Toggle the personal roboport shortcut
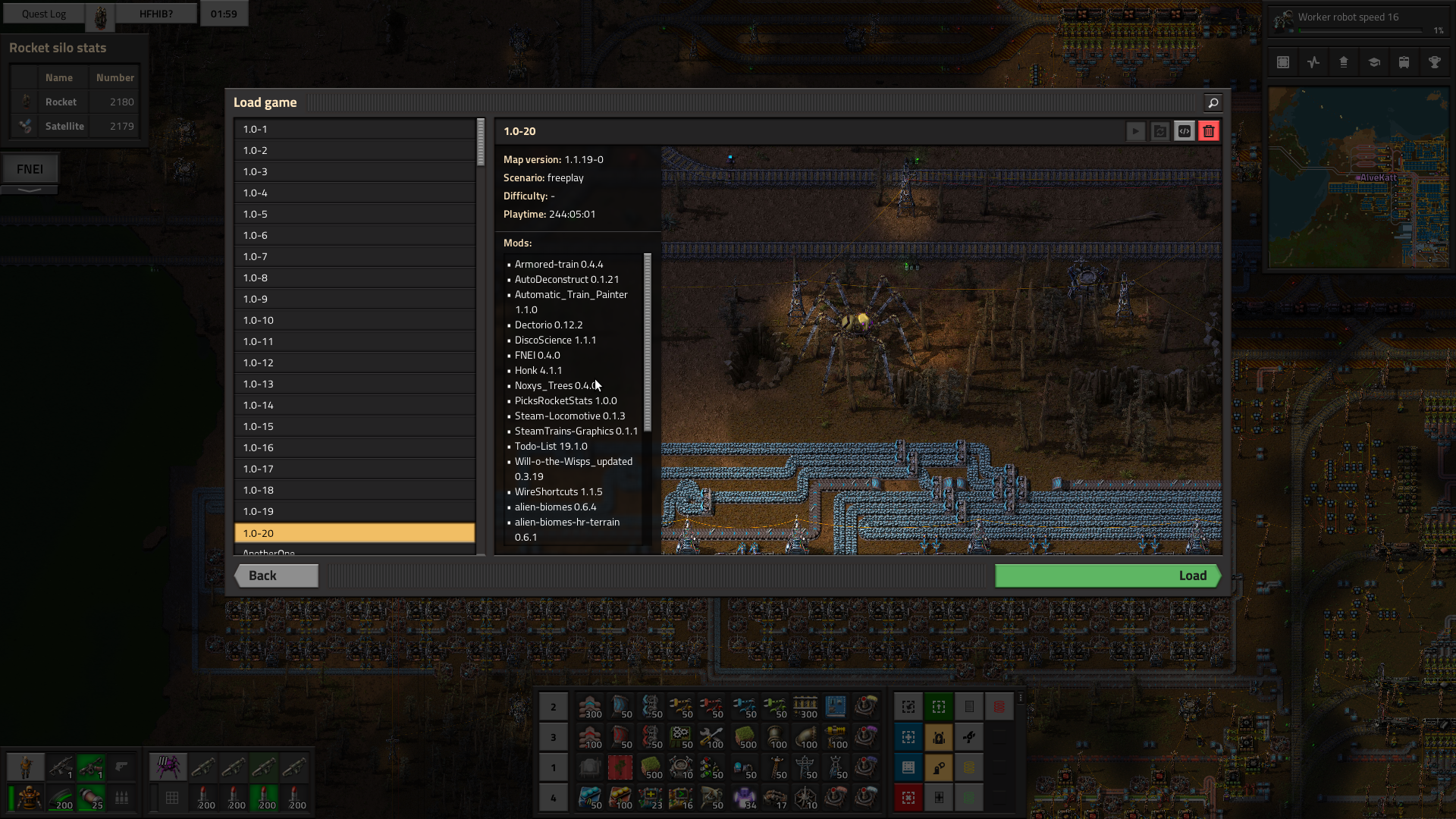Screen dimensions: 1456x819 939,737
